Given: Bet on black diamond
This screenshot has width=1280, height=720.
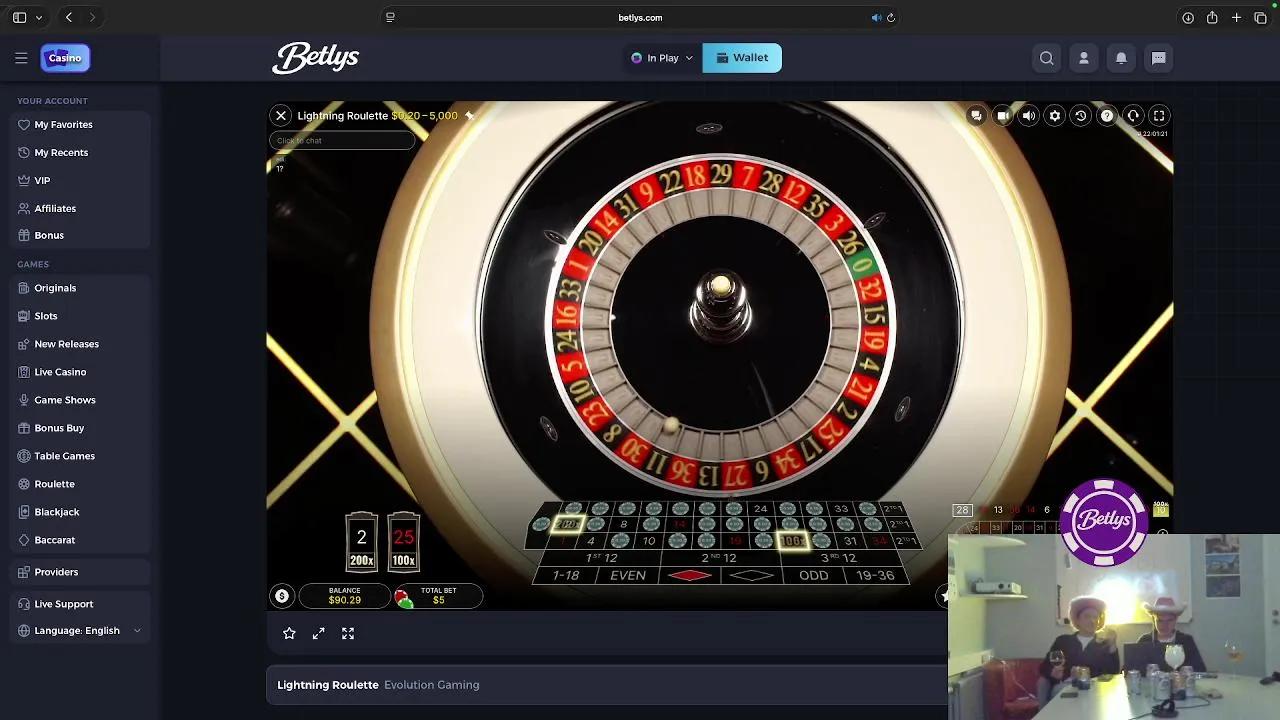Looking at the screenshot, I should coord(751,576).
